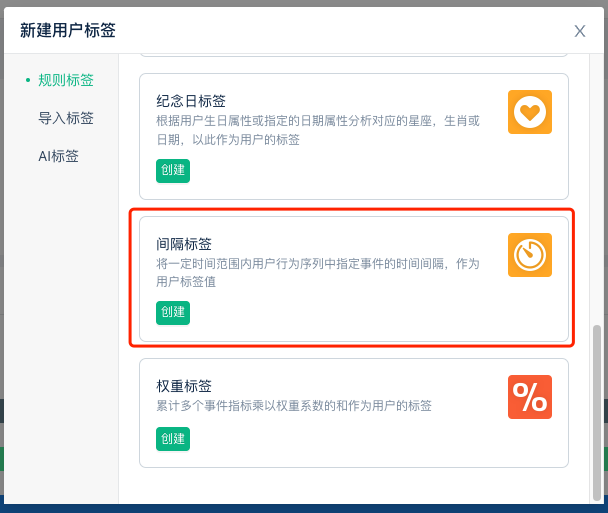
Task: Click the 纪念日标签 description text
Action: (x=318, y=130)
